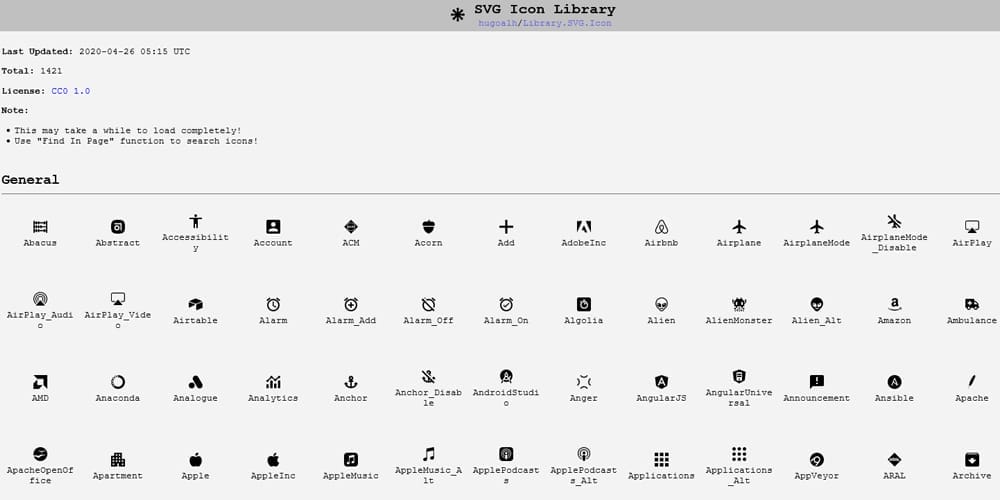This screenshot has width=1000, height=500.
Task: Click the Airbnb logo icon
Action: tap(661, 226)
